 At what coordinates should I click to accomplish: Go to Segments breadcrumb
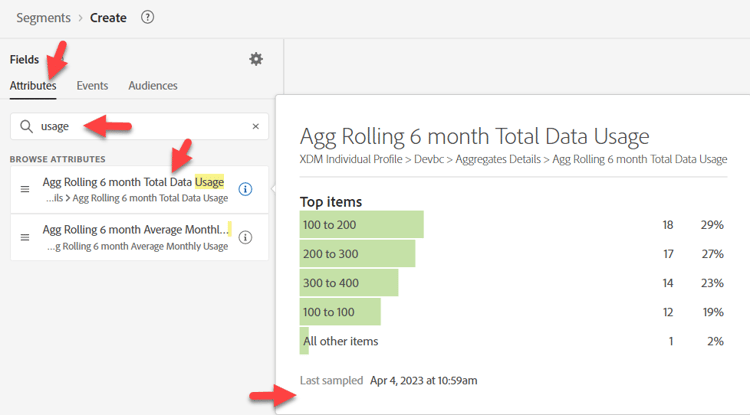44,18
